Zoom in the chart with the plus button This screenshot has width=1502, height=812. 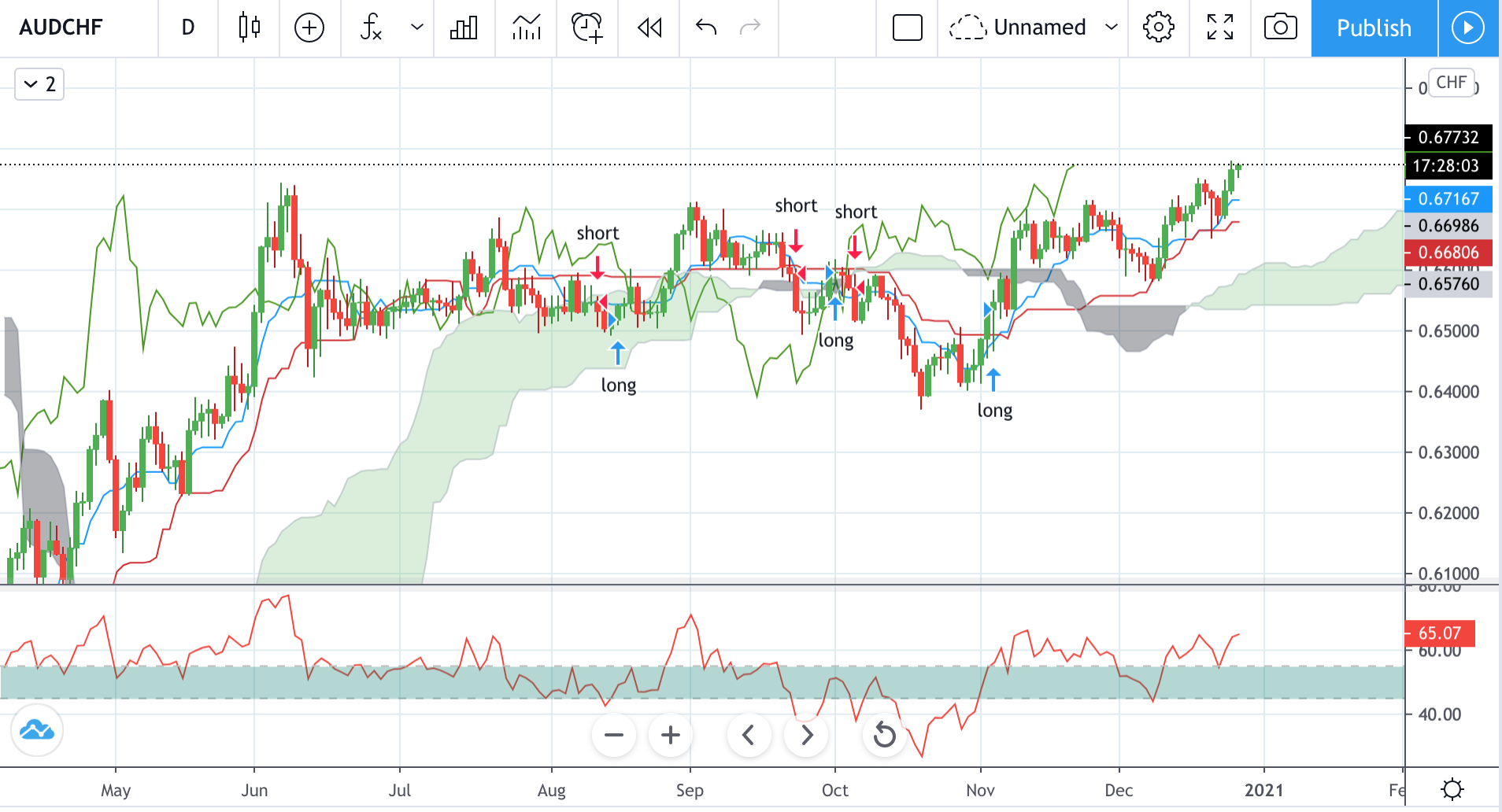coord(671,735)
